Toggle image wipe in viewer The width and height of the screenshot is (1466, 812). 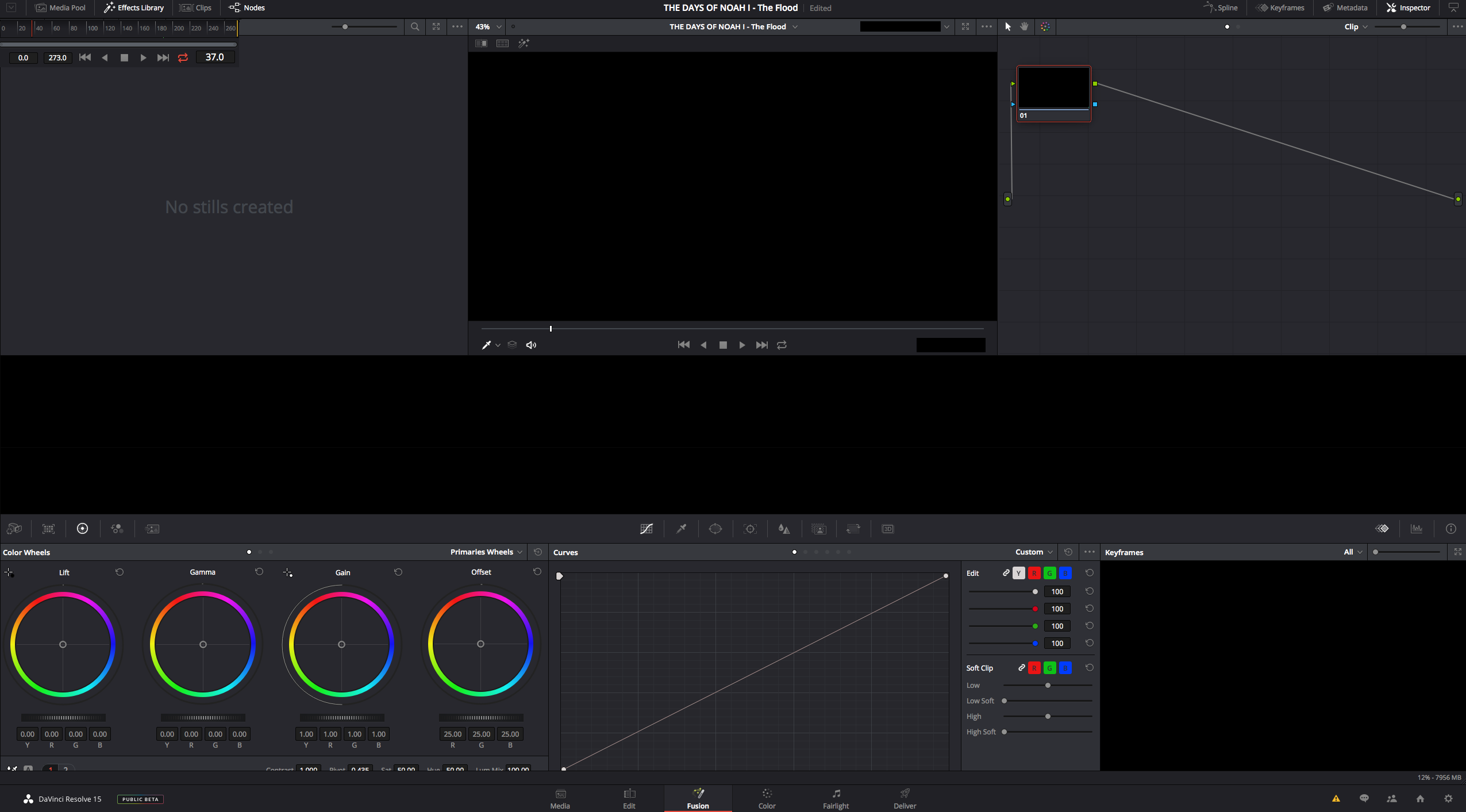click(x=481, y=43)
